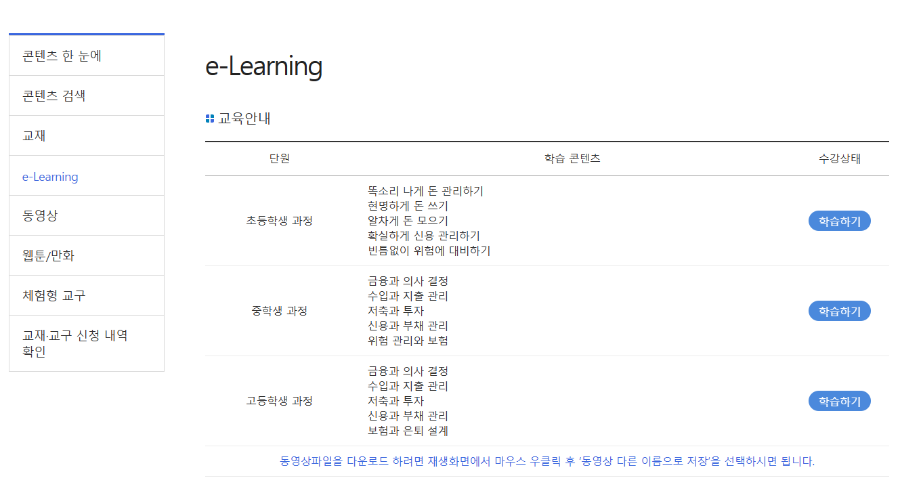
Task: Click the blue 동영상파일 다운로드 notice text
Action: 547,461
